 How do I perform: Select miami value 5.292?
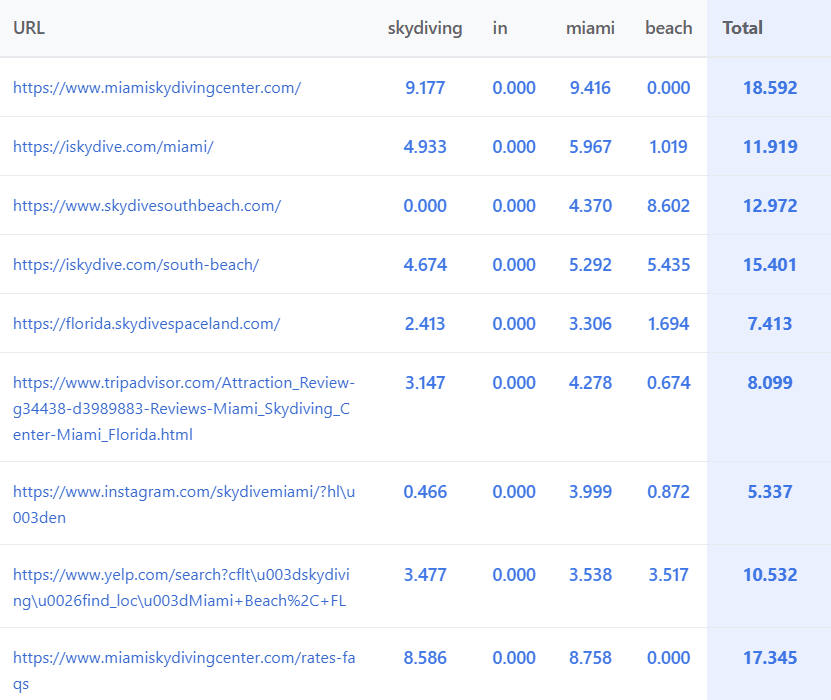(x=590, y=264)
